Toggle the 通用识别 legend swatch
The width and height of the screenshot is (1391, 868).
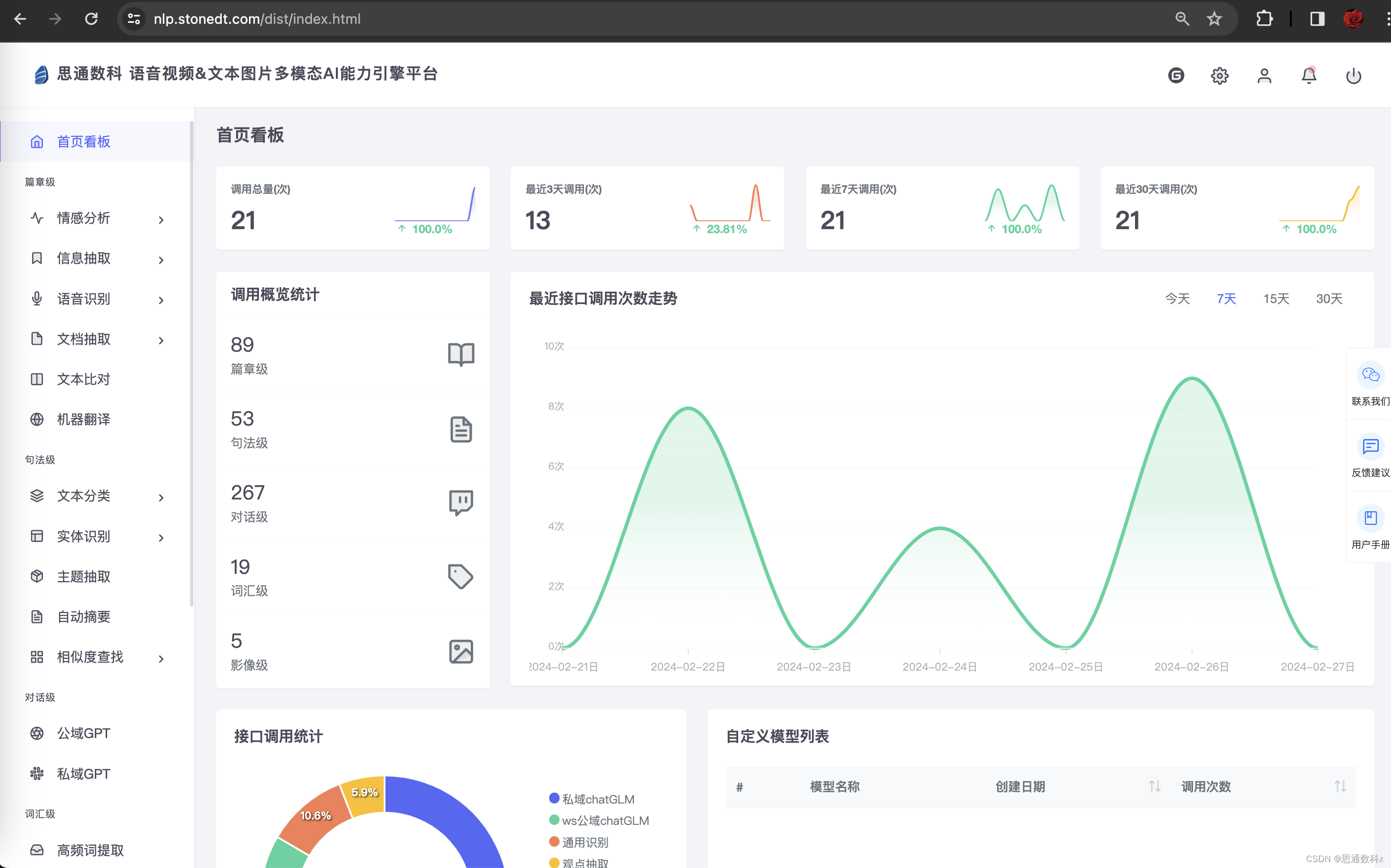[x=554, y=841]
